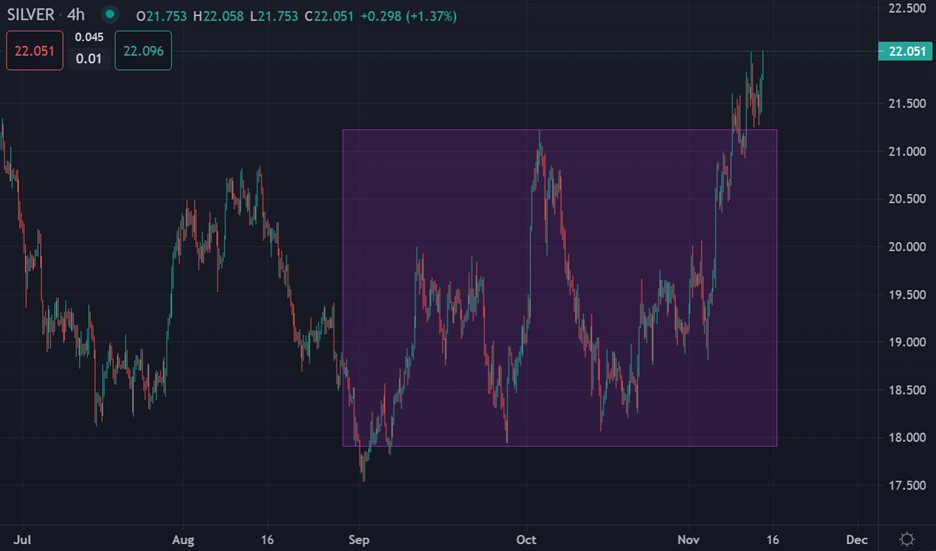
Task: Click the Dec label on time axis
Action: tap(857, 540)
